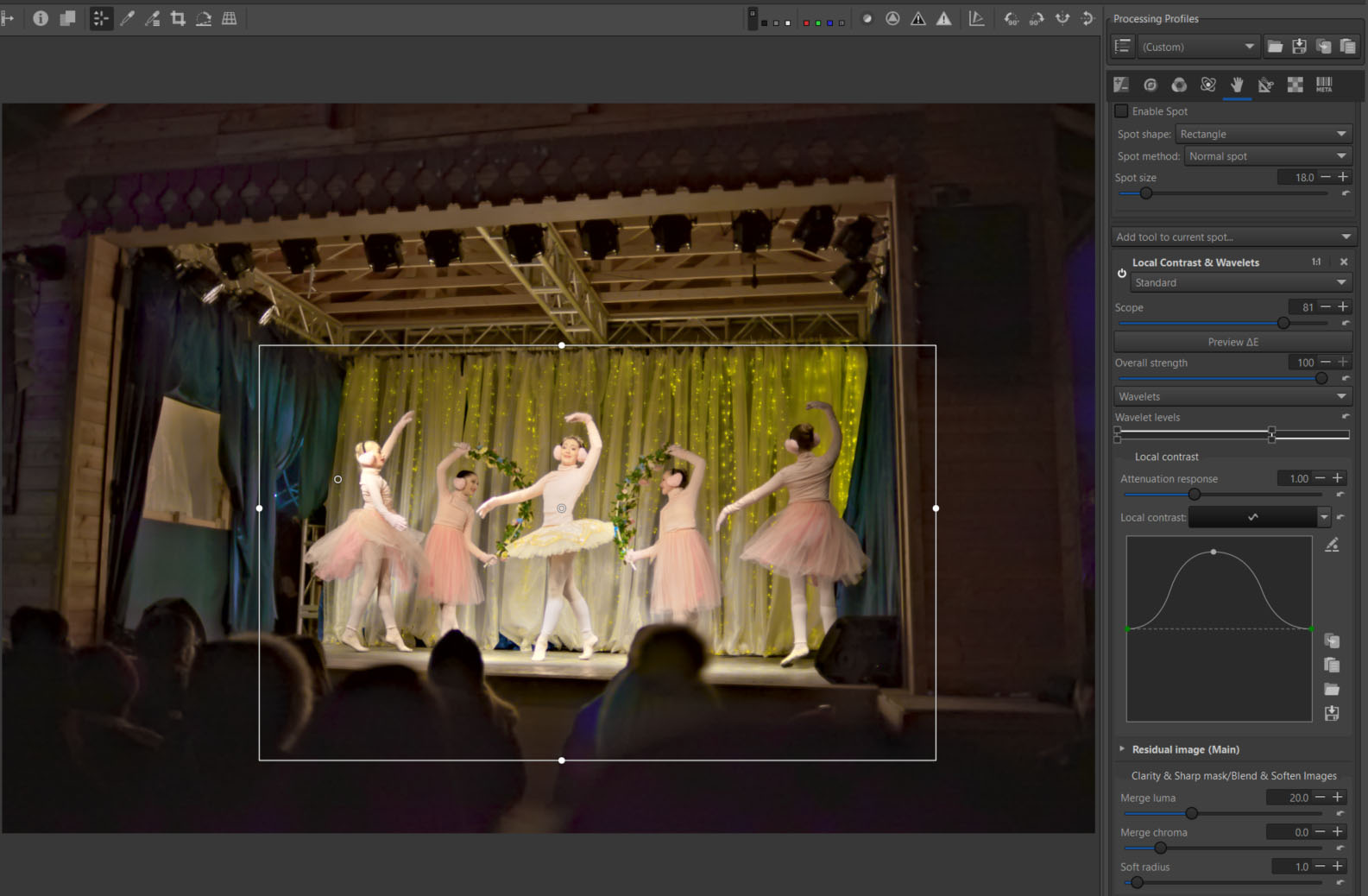The height and width of the screenshot is (896, 1368).
Task: Open the image info overlay icon
Action: click(x=41, y=18)
